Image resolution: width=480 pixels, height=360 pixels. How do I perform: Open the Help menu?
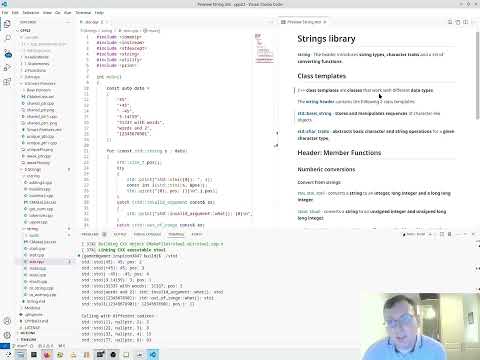[99, 13]
